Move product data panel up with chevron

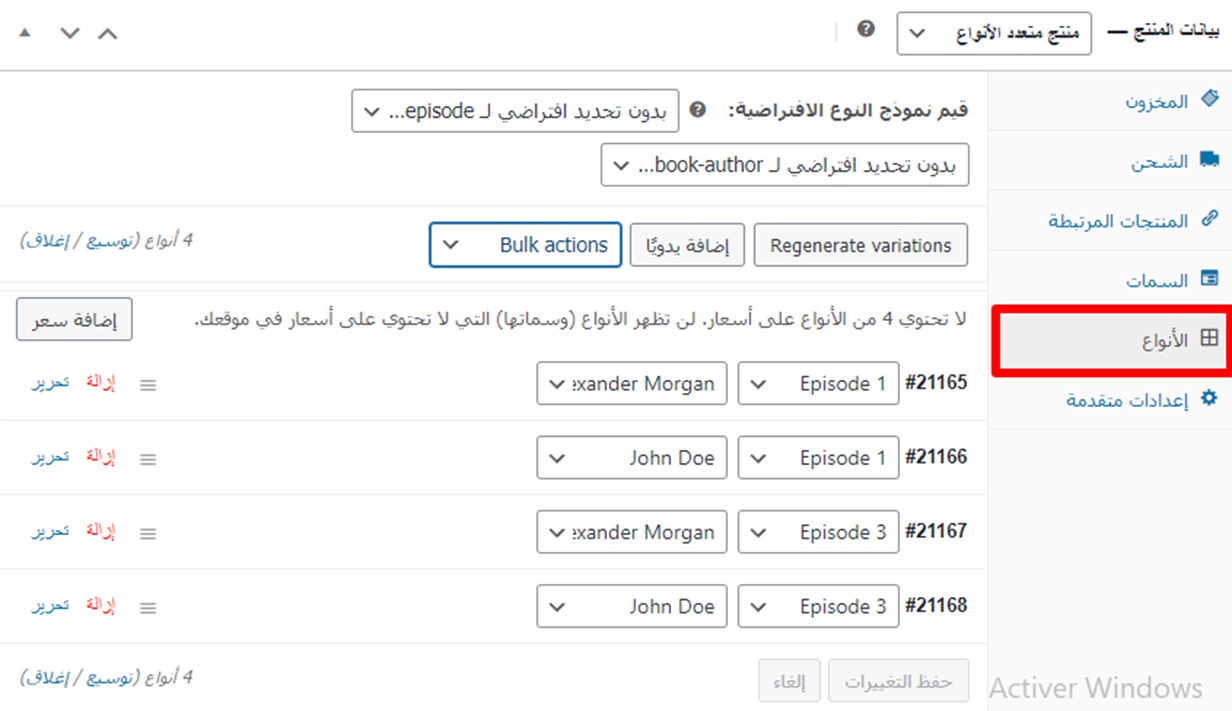(x=108, y=33)
